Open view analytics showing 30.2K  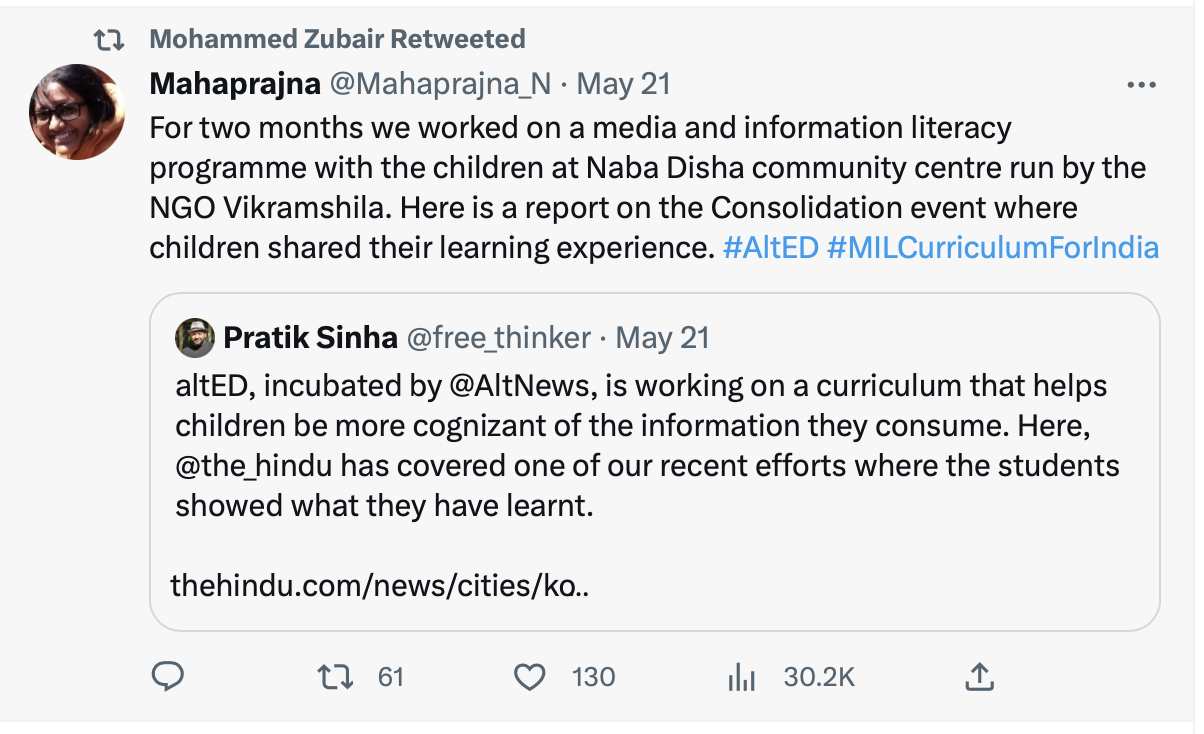coord(741,677)
